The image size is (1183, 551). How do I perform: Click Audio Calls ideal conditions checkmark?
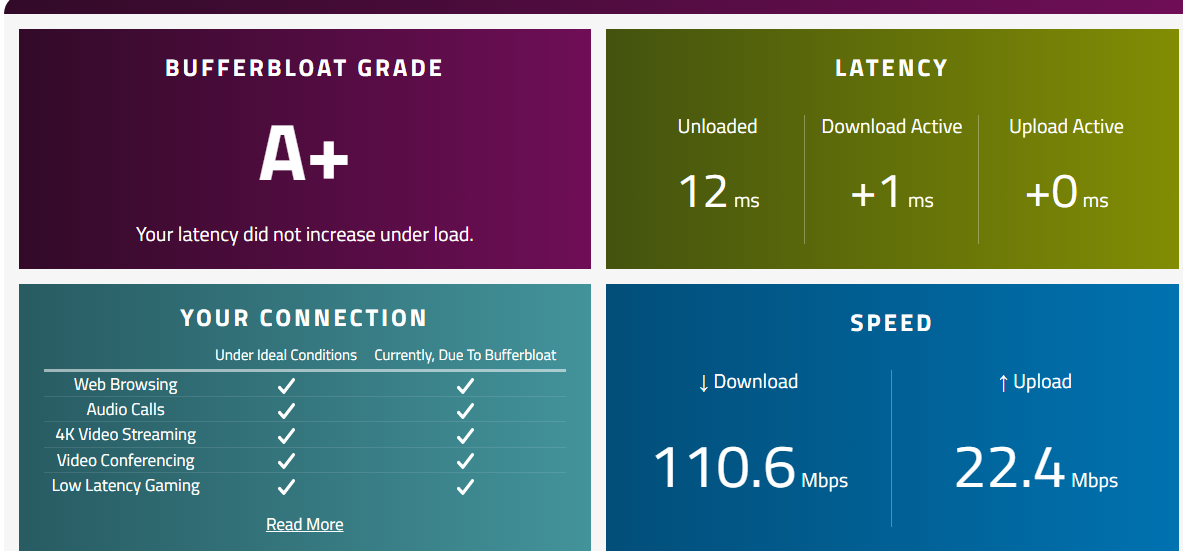286,410
